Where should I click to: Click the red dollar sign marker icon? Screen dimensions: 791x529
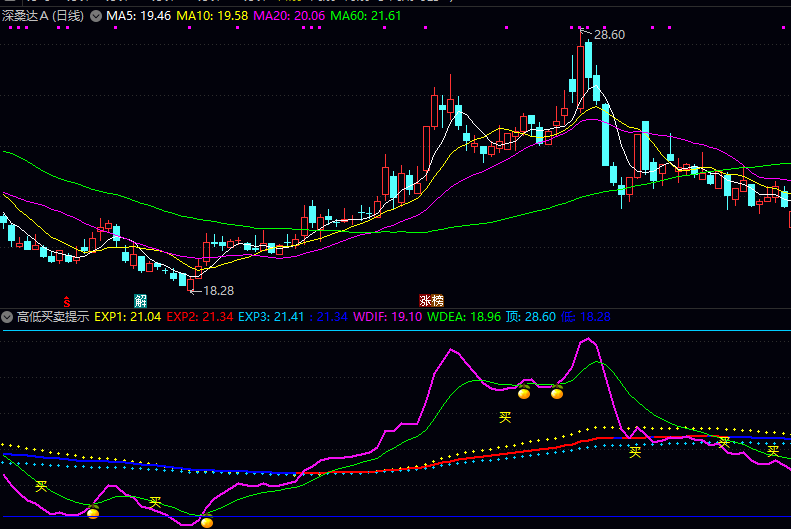pos(67,300)
